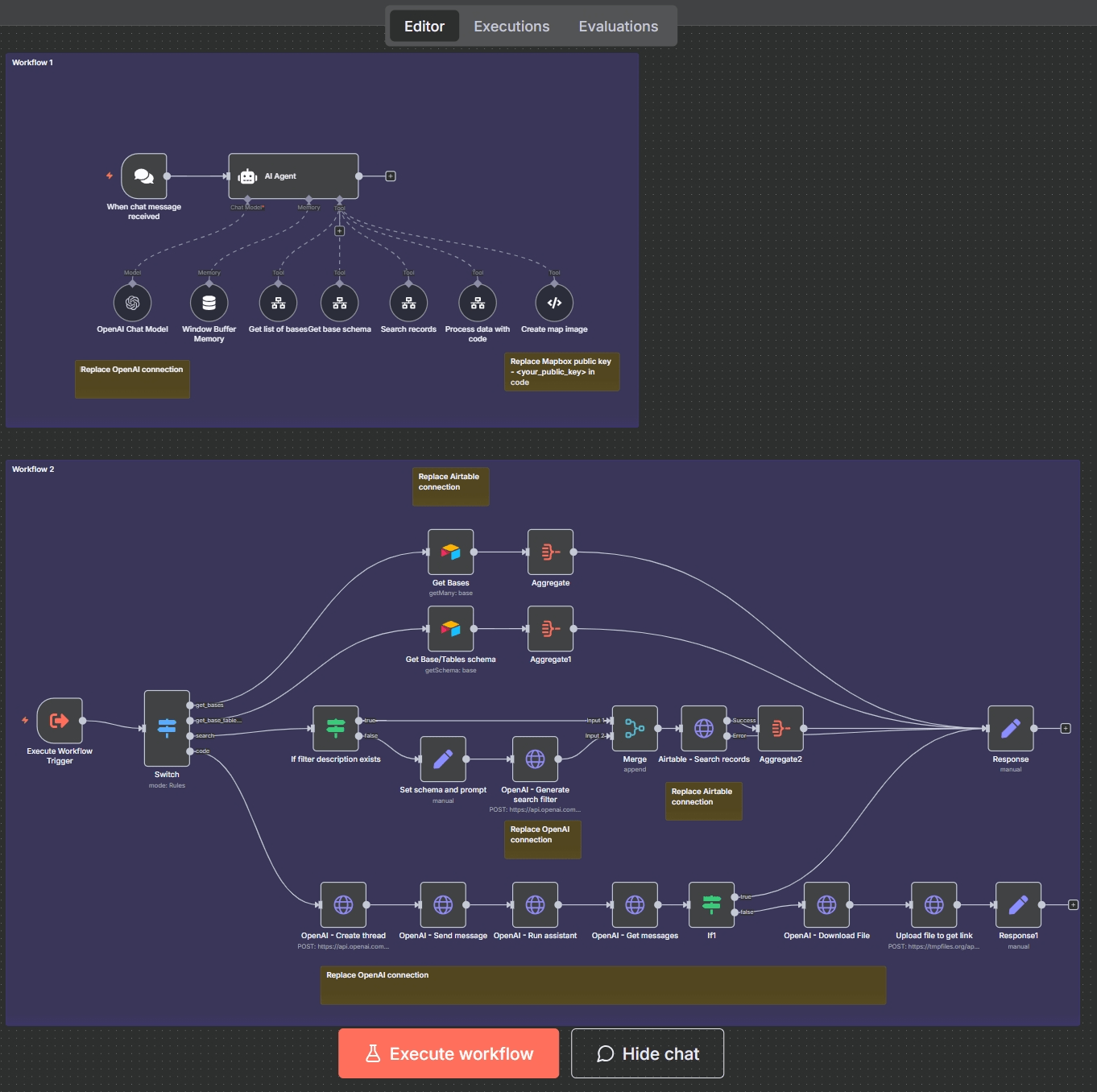Select the Get Bases Airtable node

click(x=451, y=552)
